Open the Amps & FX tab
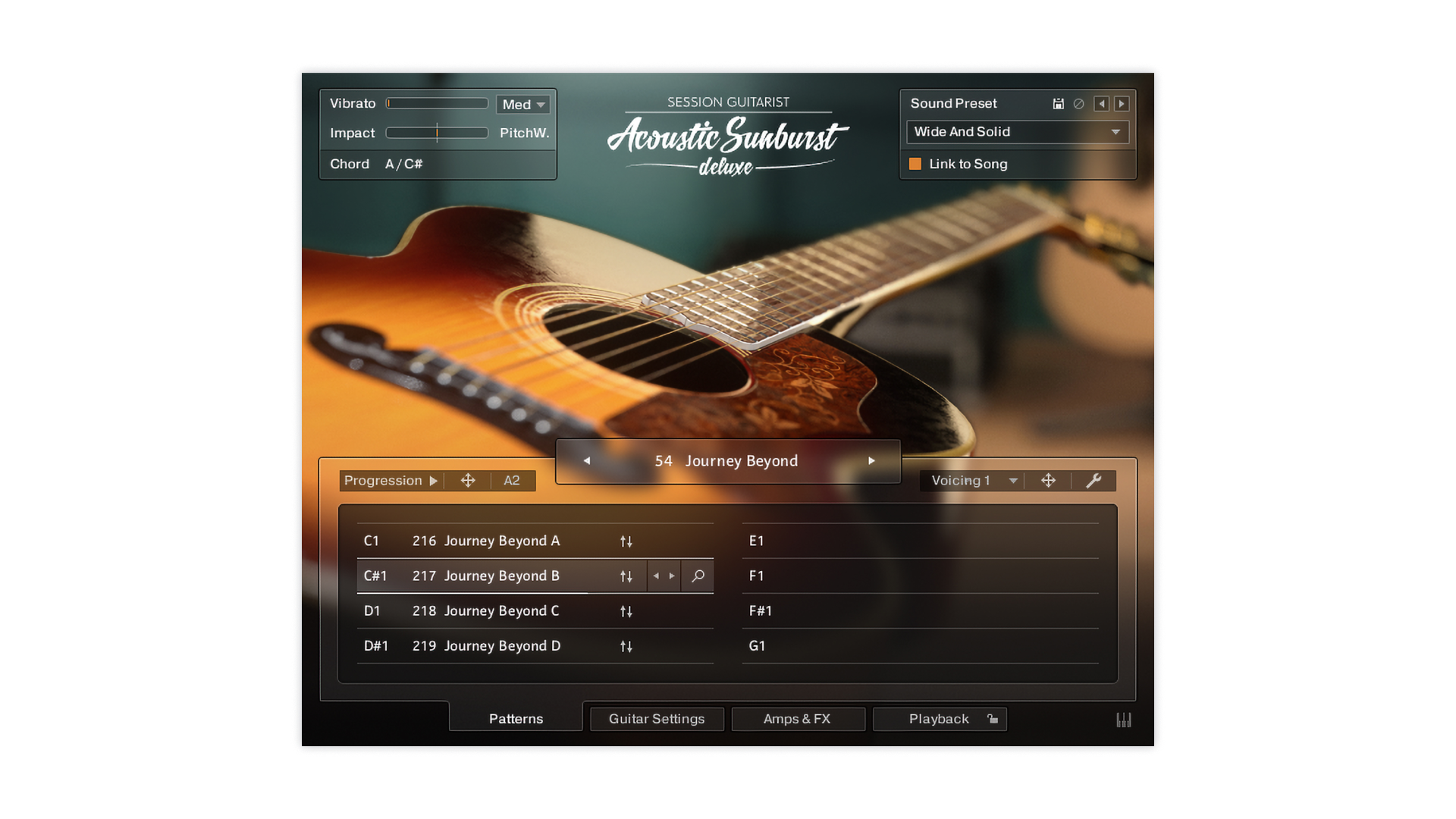The width and height of the screenshot is (1456, 819). click(x=796, y=719)
